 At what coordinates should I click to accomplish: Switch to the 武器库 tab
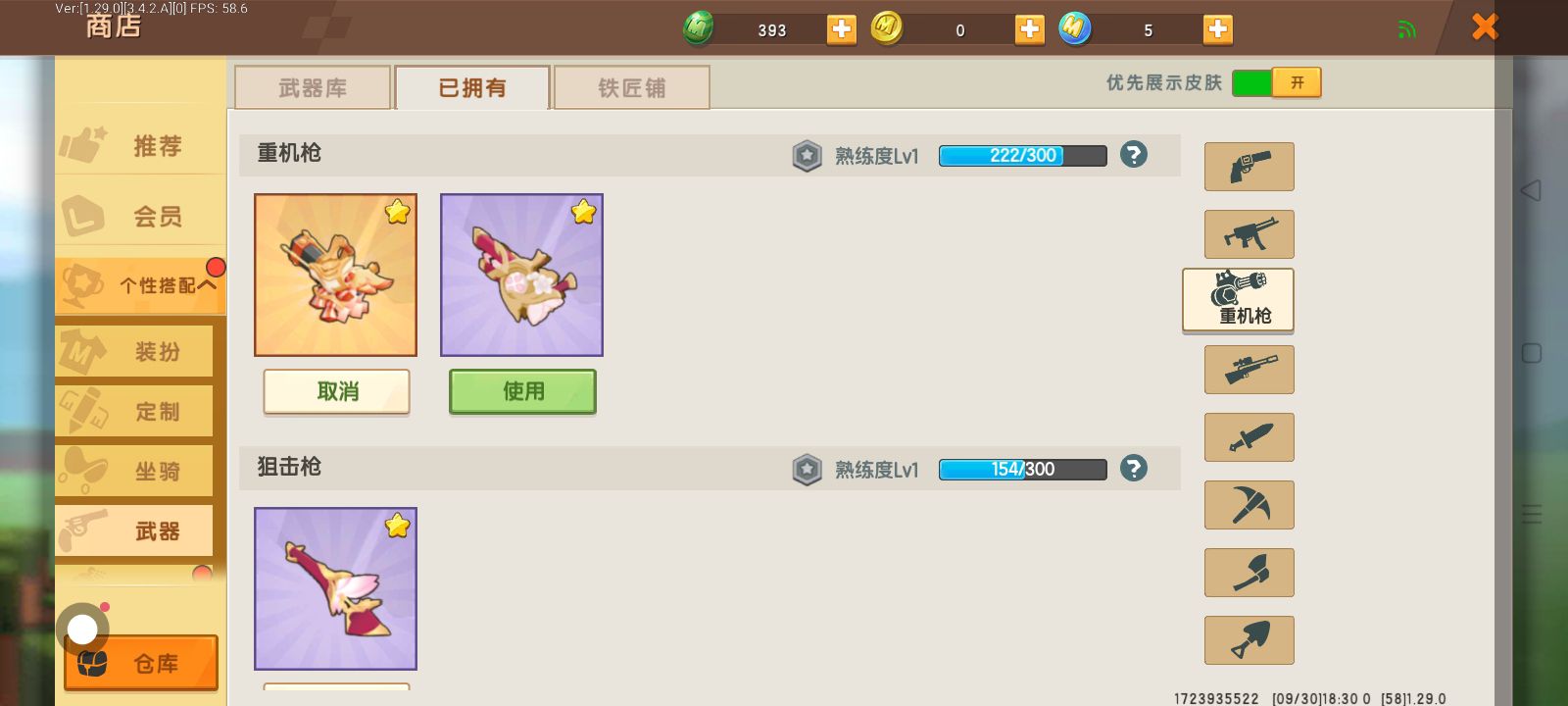pos(313,87)
